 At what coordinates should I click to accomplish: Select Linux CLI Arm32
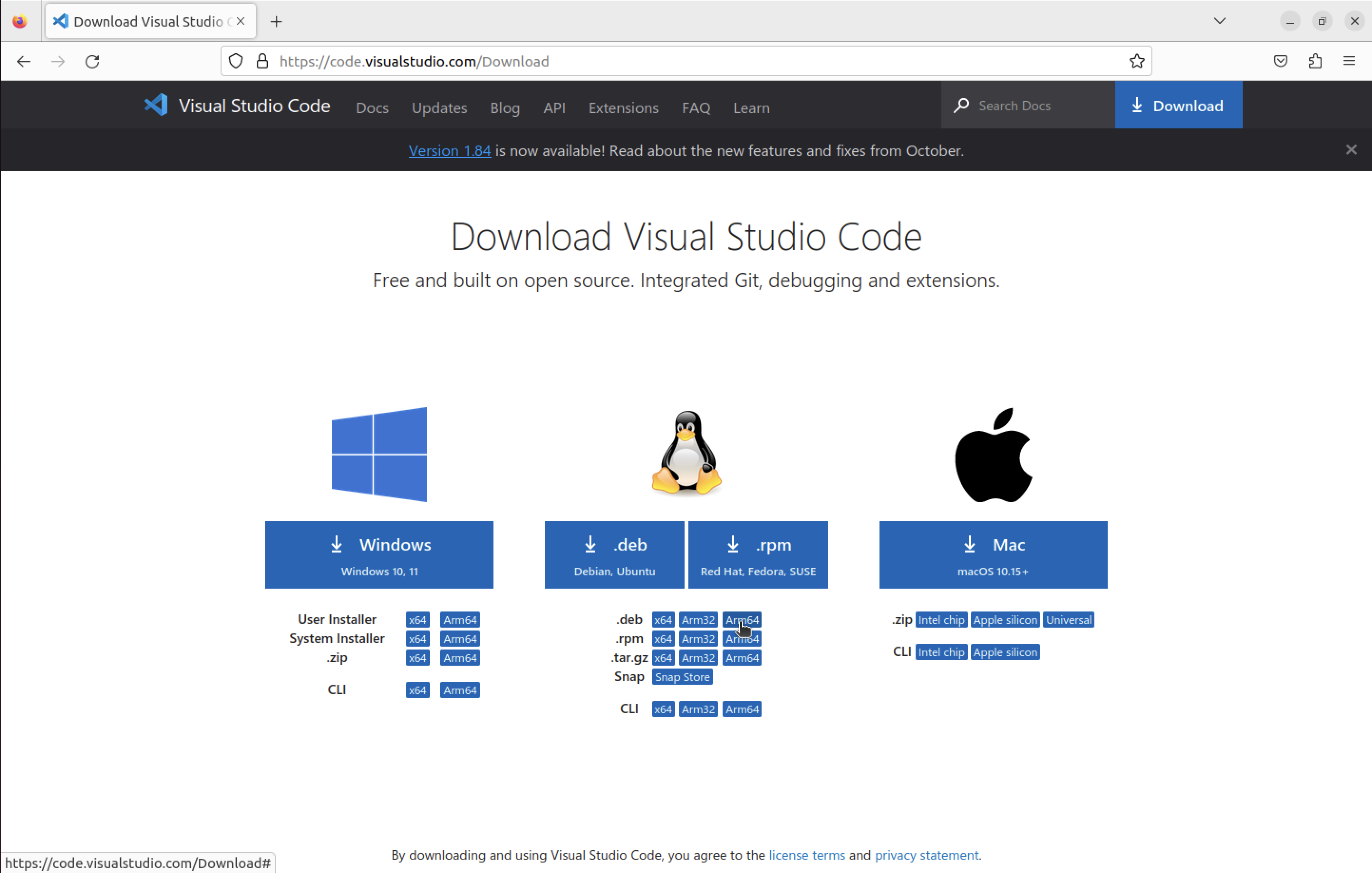coord(698,709)
